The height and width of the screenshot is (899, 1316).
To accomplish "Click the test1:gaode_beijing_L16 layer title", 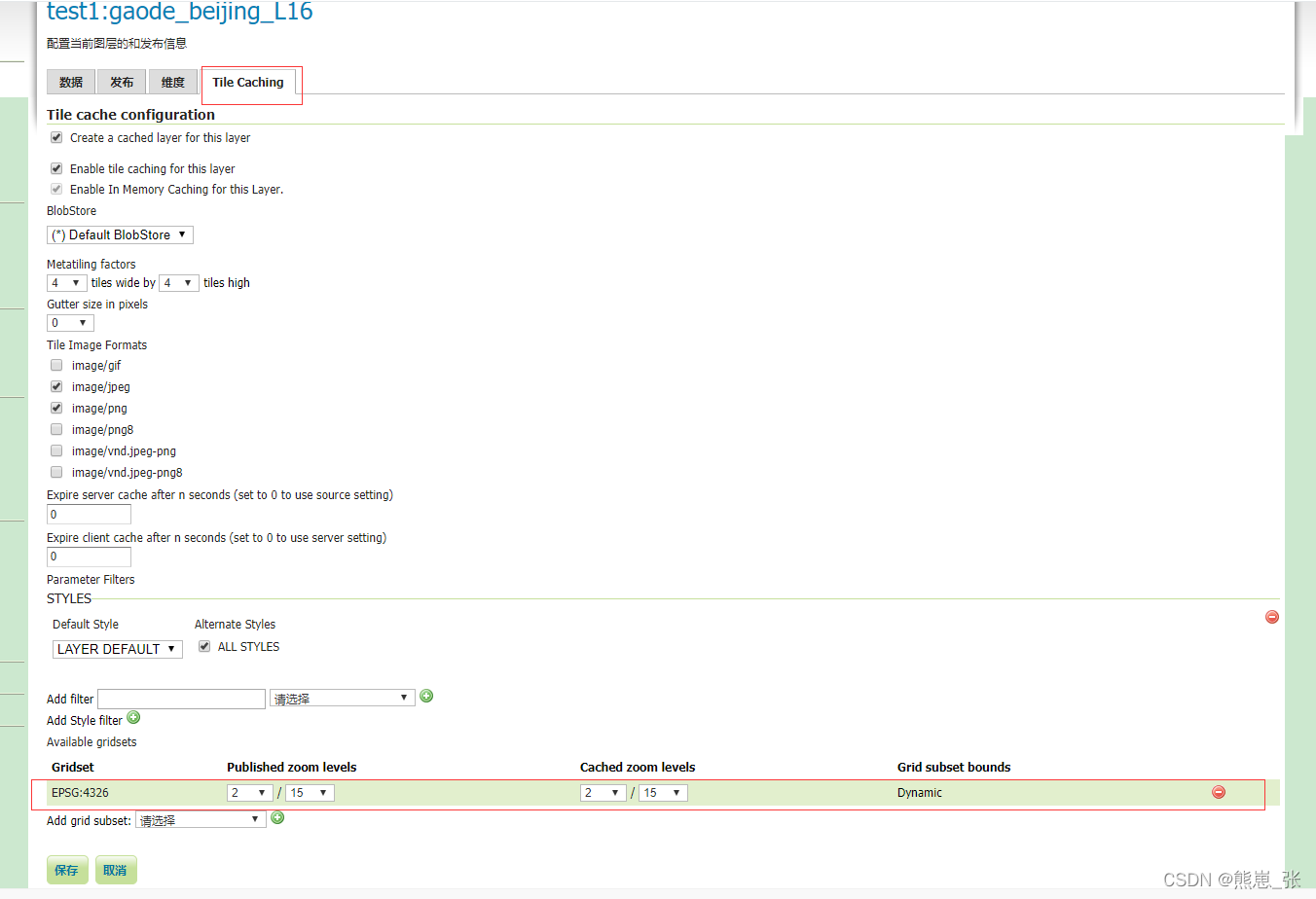I will click(180, 12).
